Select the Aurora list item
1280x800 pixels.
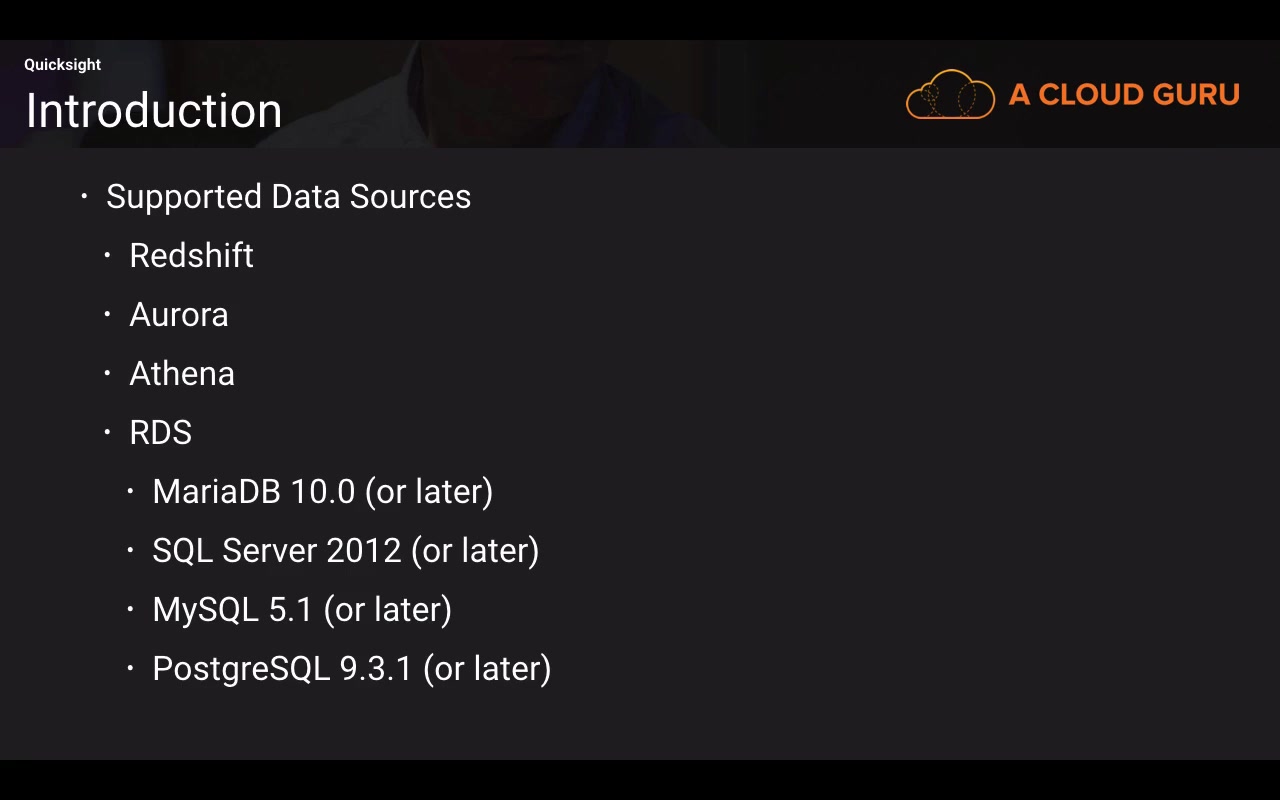[179, 315]
